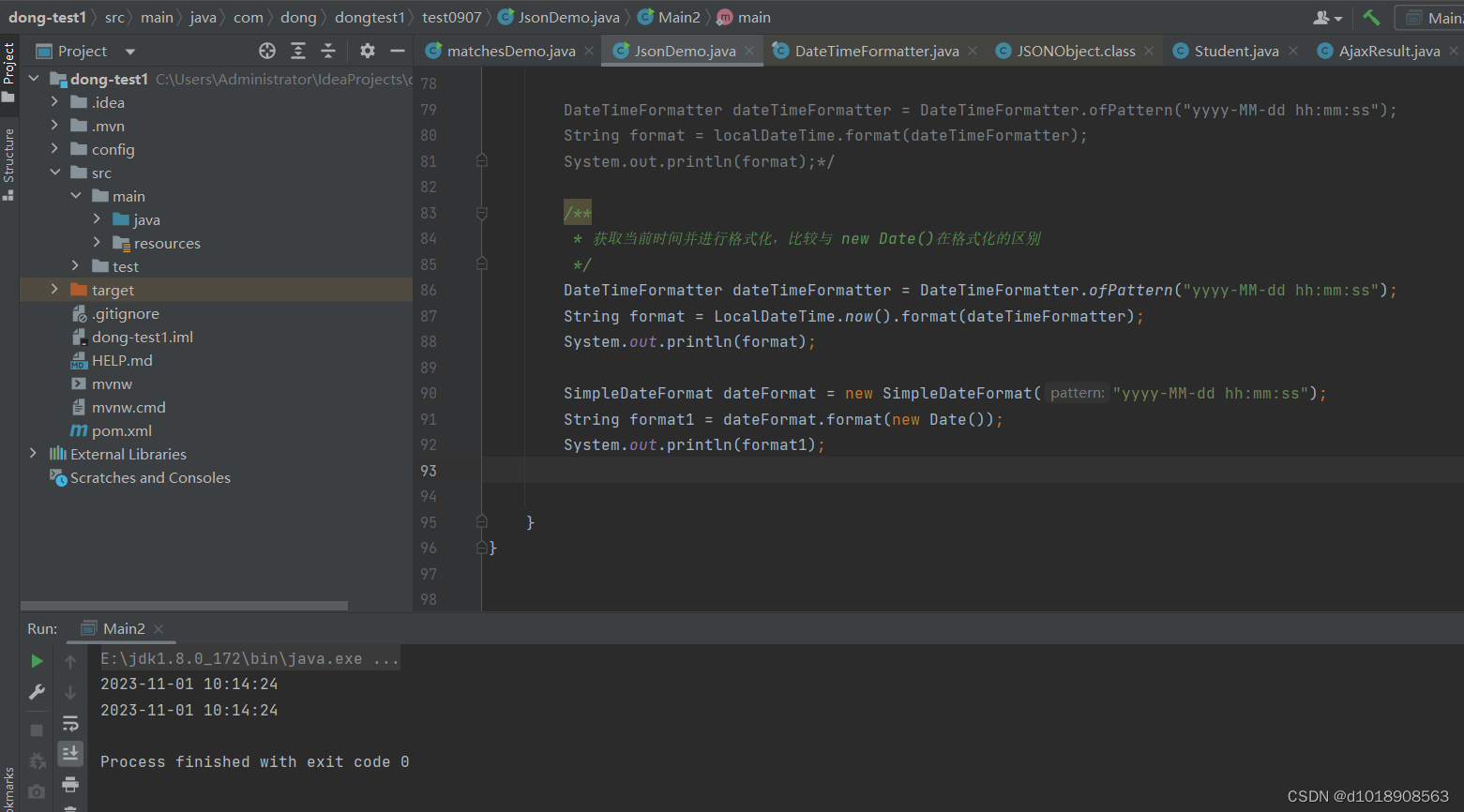This screenshot has height=812, width=1464.
Task: Click the down arrow in console toolbar
Action: pos(70,692)
